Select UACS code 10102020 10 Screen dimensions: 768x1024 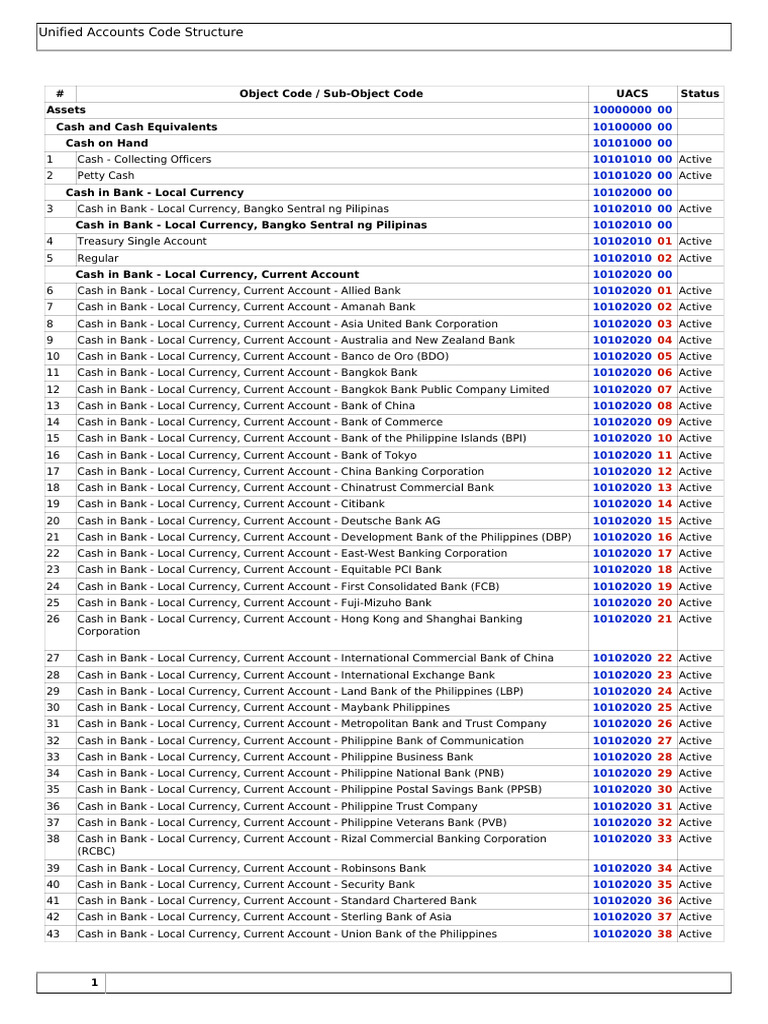pos(632,438)
